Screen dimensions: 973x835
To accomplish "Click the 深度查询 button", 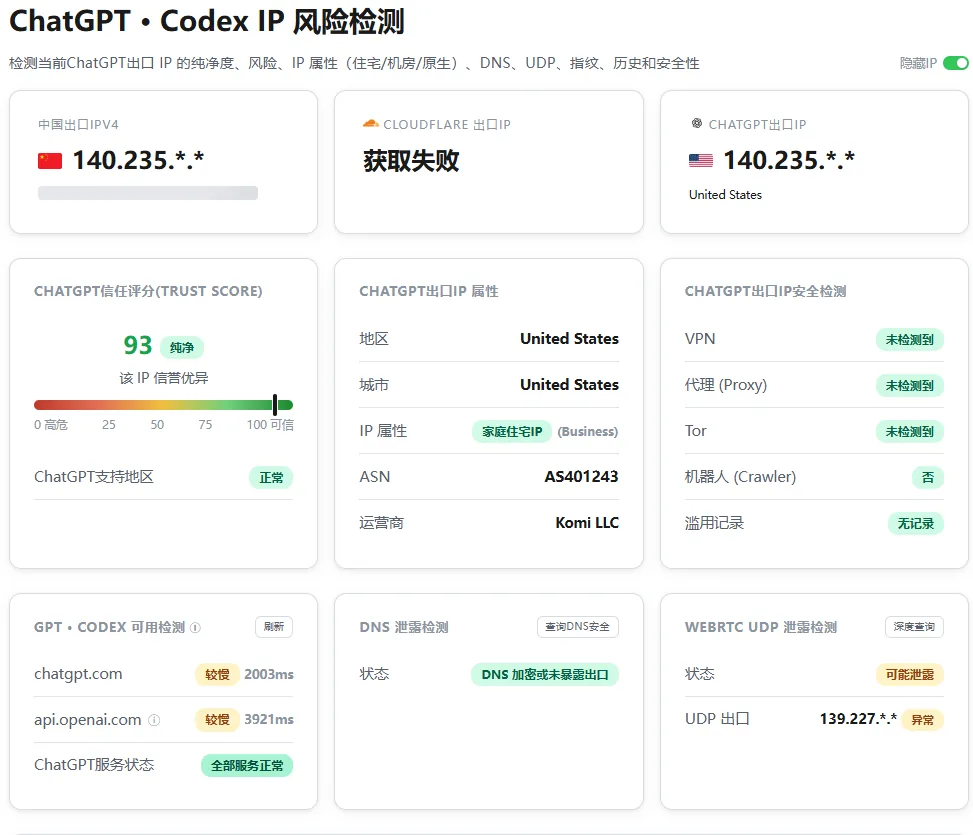I will pos(914,627).
